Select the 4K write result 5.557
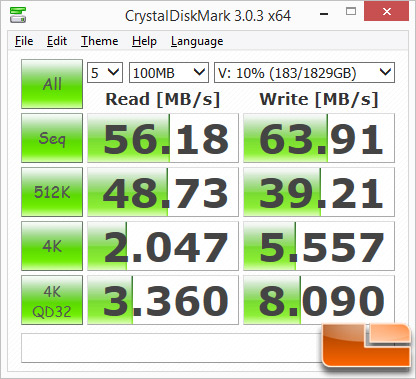This screenshot has width=416, height=379. 319,246
